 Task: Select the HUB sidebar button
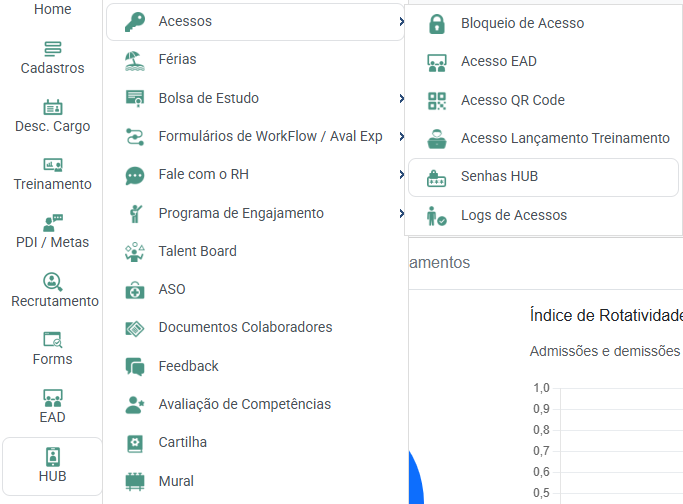[x=53, y=466]
